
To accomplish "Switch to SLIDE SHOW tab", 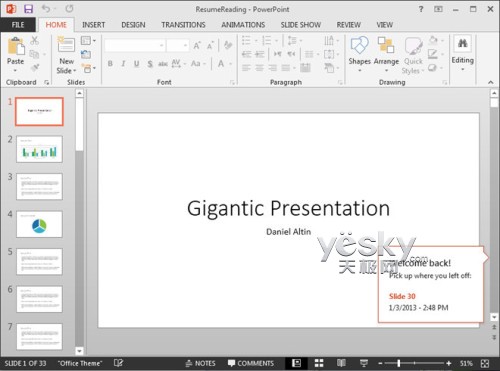I will coord(300,25).
